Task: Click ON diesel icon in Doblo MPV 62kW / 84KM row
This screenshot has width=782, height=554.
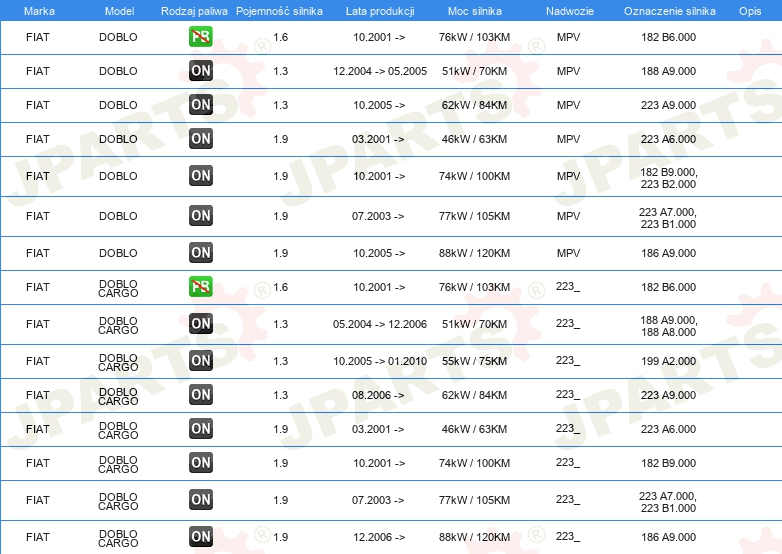Action: point(200,105)
